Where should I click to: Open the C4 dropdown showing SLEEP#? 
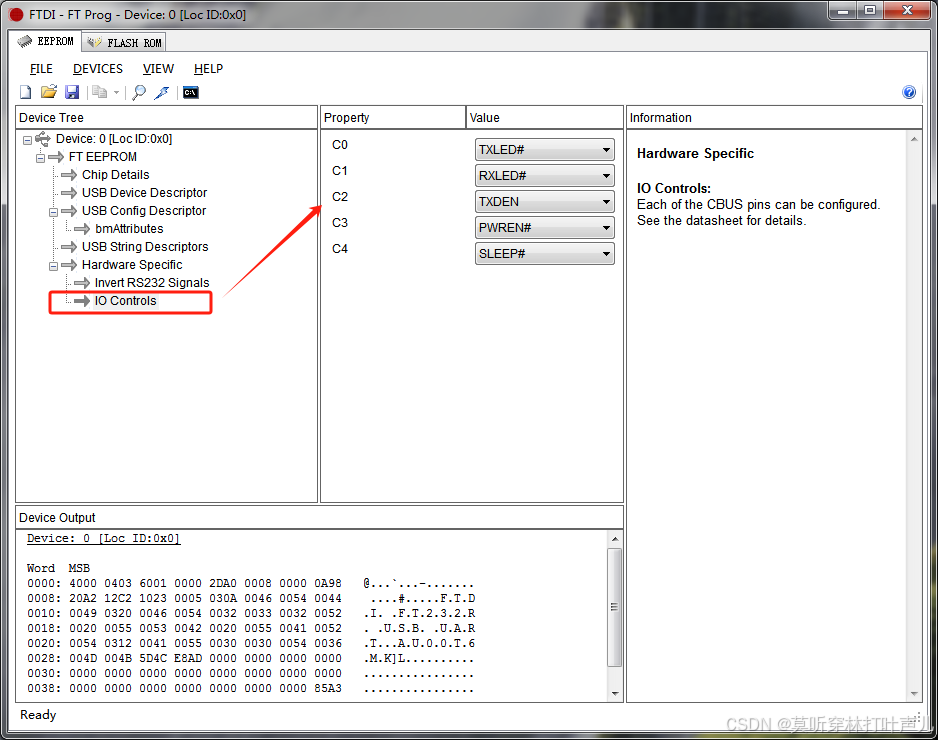point(544,254)
